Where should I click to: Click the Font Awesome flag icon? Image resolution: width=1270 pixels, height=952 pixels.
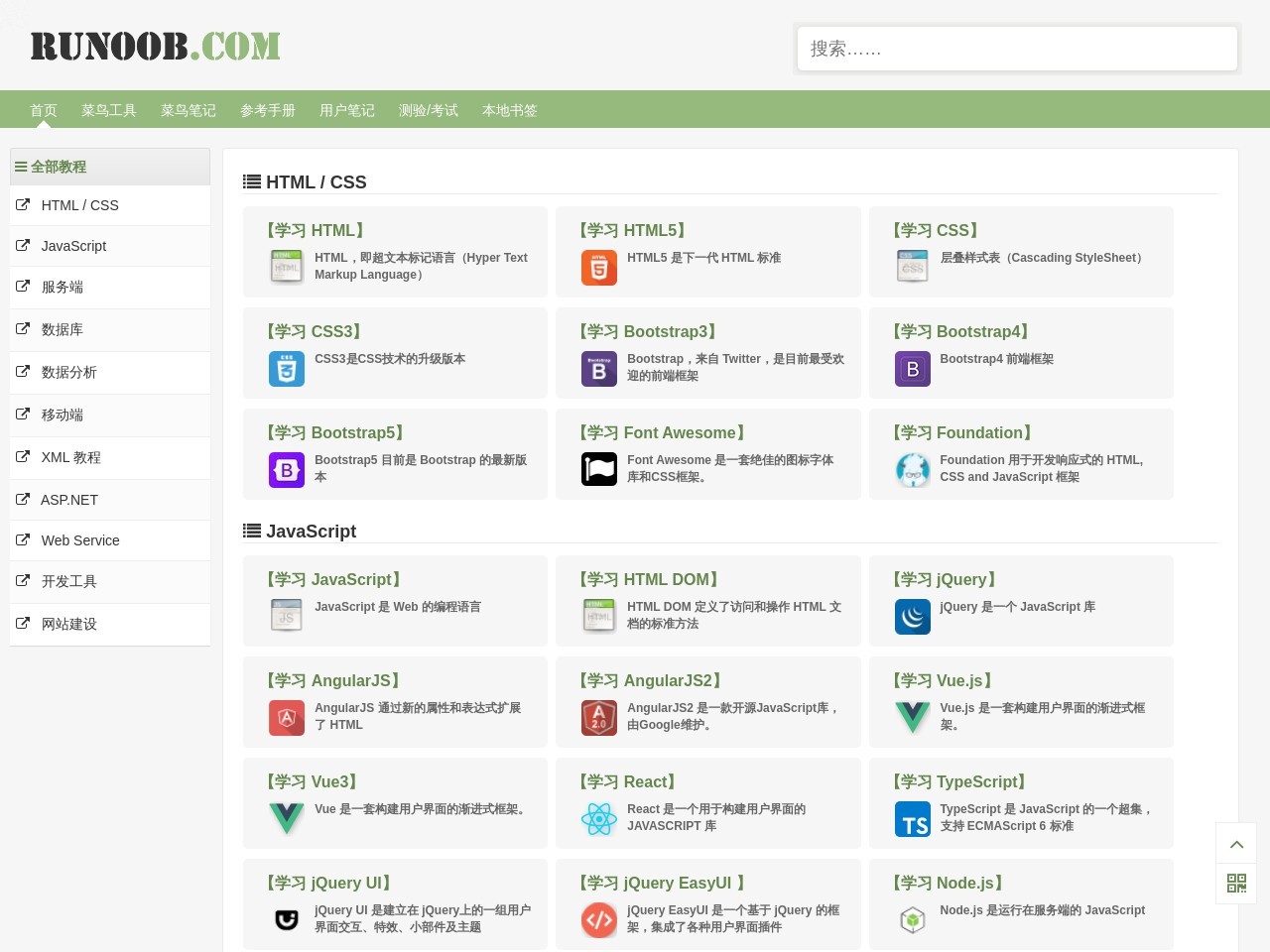coord(598,469)
